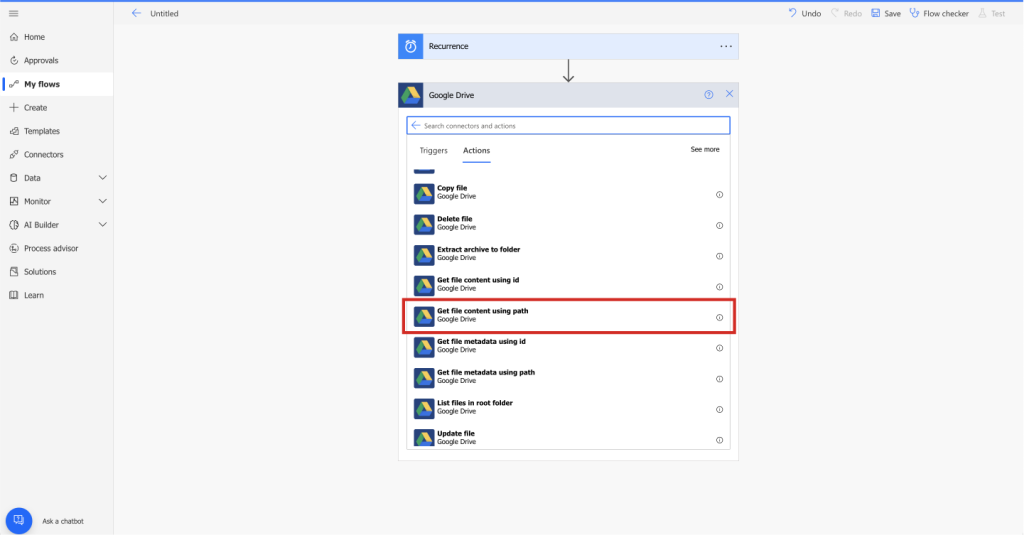The height and width of the screenshot is (535, 1024).
Task: Save the flow
Action: tap(886, 13)
